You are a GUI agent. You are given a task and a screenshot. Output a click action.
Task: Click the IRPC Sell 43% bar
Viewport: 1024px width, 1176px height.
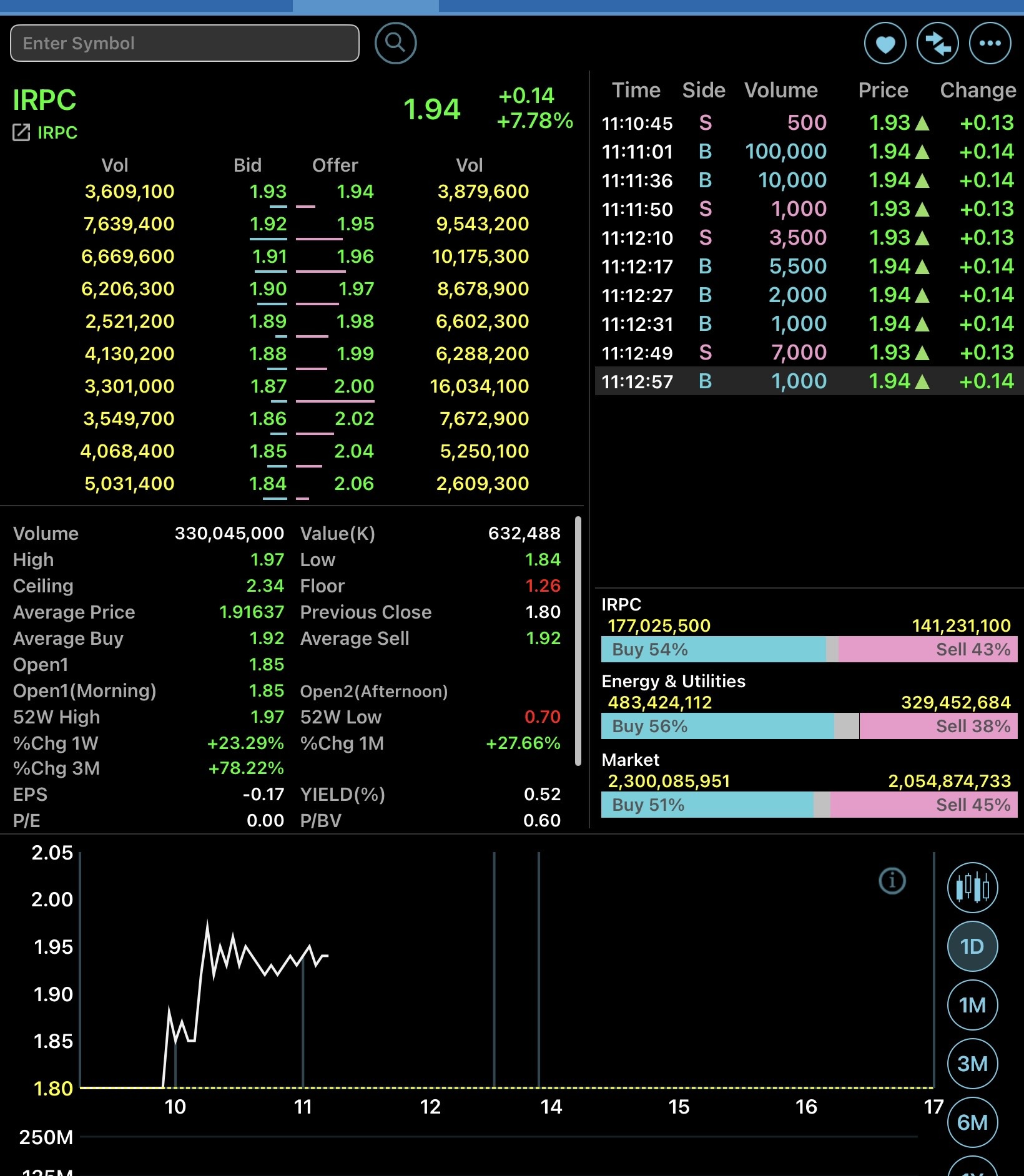tap(928, 649)
